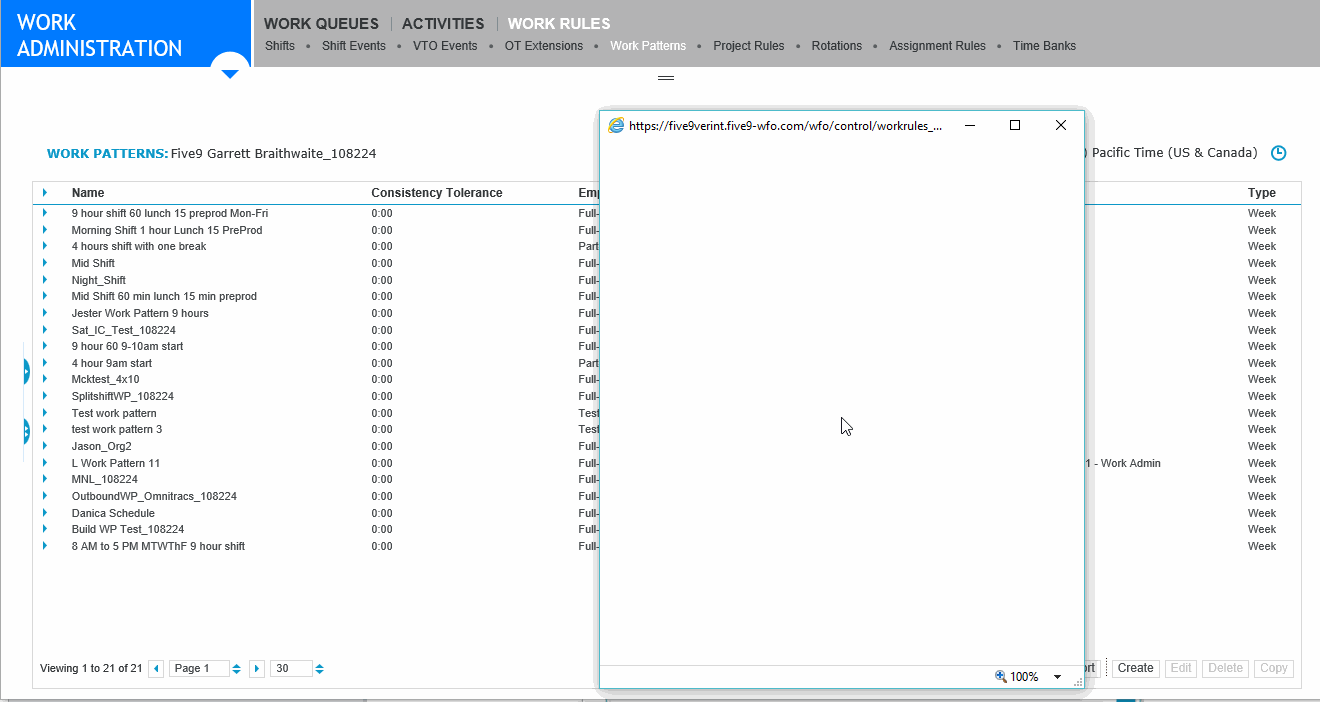Expand the 4 hours shift with one break row
Image resolution: width=1320 pixels, height=702 pixels.
click(x=45, y=246)
